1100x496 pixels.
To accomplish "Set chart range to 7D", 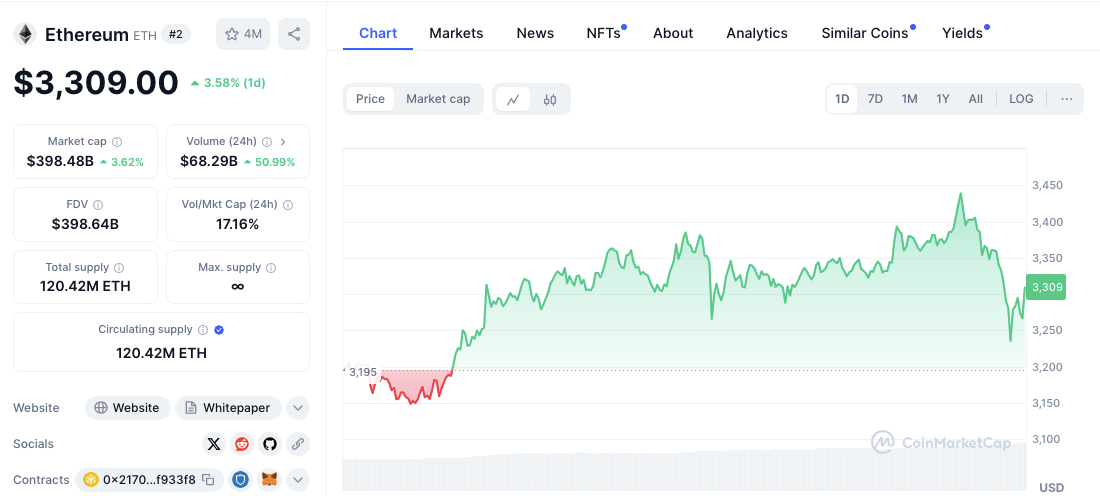I will [875, 99].
